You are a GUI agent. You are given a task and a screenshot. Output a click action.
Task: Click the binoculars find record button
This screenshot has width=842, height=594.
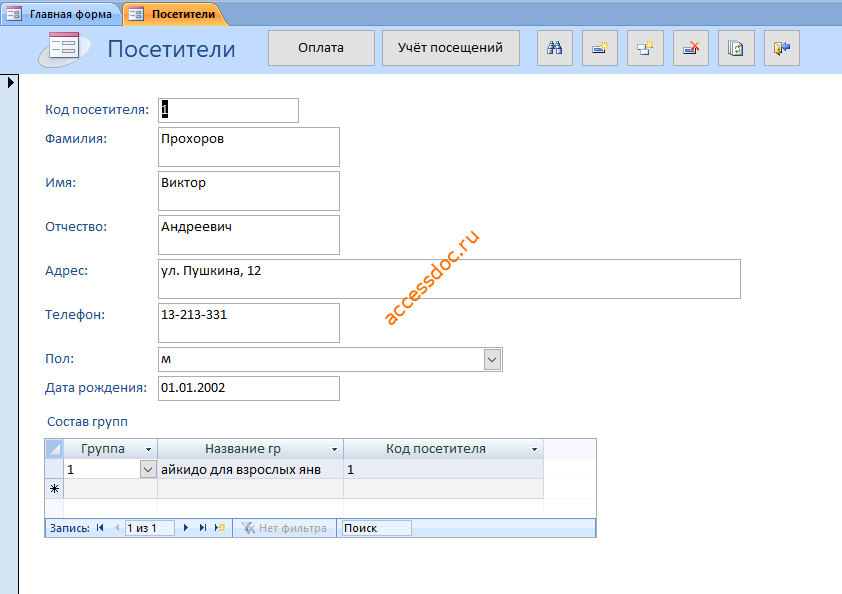click(x=555, y=48)
